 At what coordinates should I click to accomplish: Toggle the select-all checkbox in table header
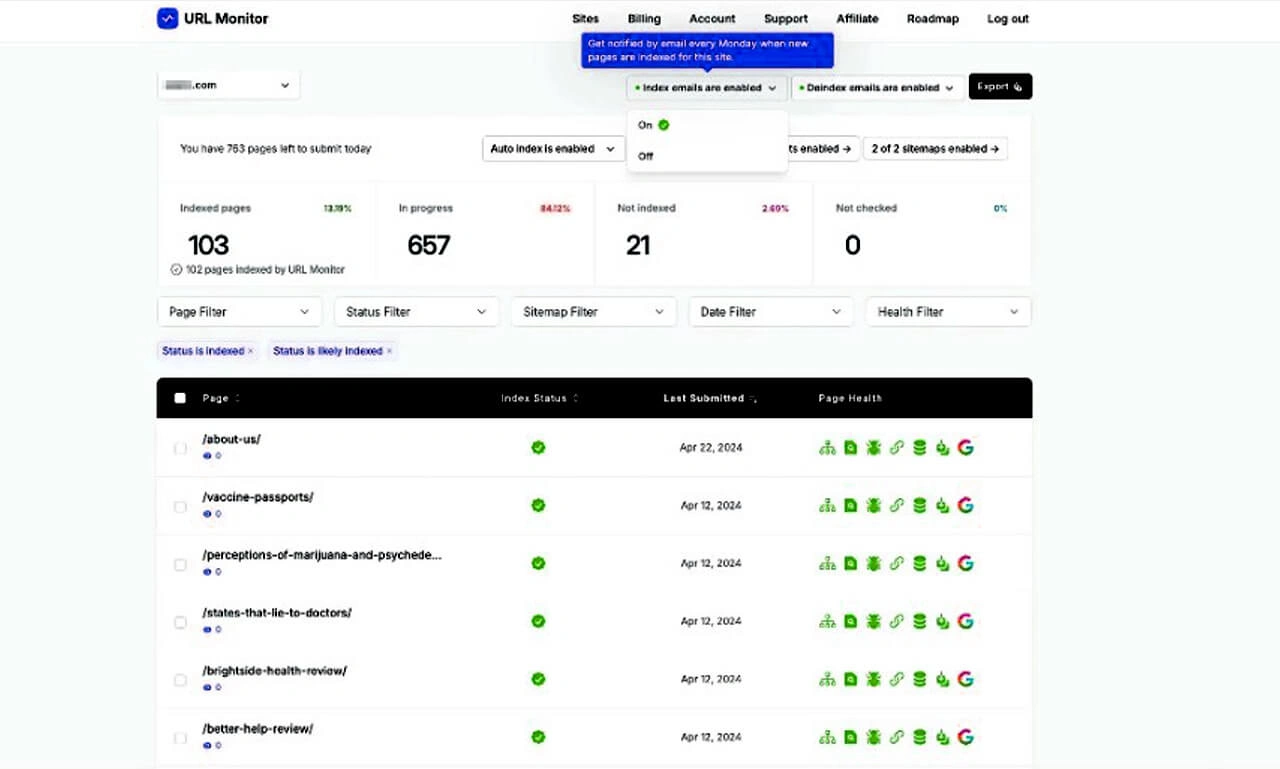(x=180, y=398)
